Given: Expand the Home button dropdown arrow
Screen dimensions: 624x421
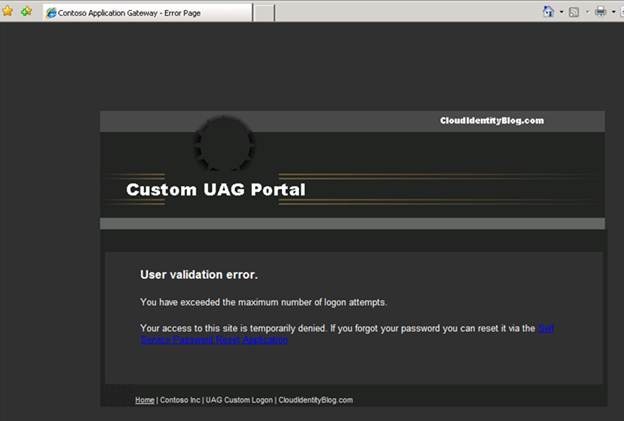Looking at the screenshot, I should coord(561,12).
